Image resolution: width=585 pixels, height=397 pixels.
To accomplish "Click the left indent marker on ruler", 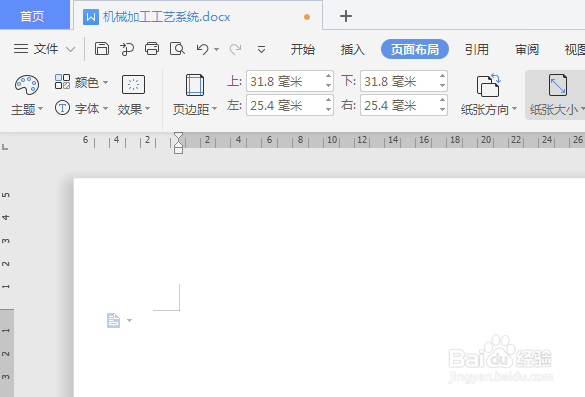I will point(178,150).
